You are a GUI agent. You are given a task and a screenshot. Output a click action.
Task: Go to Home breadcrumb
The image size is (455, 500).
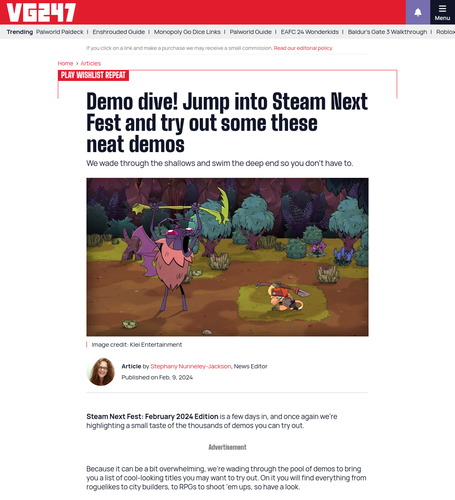click(65, 63)
